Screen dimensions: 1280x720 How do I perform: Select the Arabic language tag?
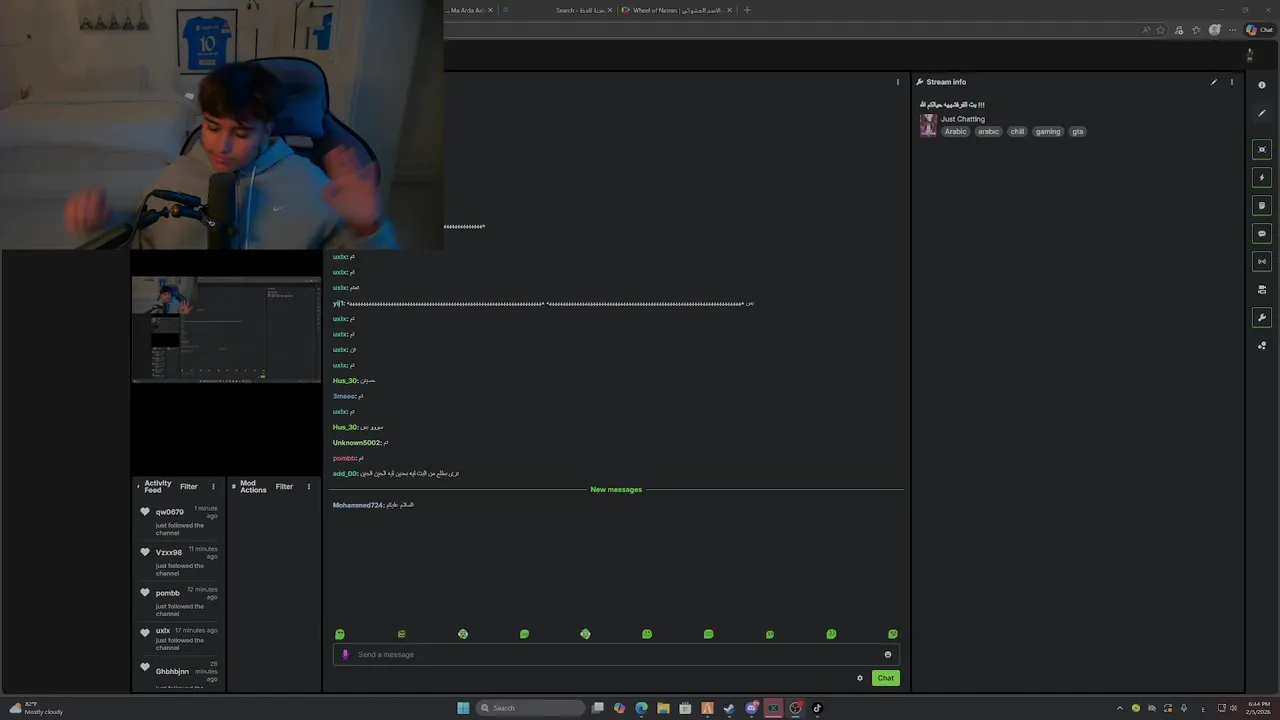coord(956,131)
